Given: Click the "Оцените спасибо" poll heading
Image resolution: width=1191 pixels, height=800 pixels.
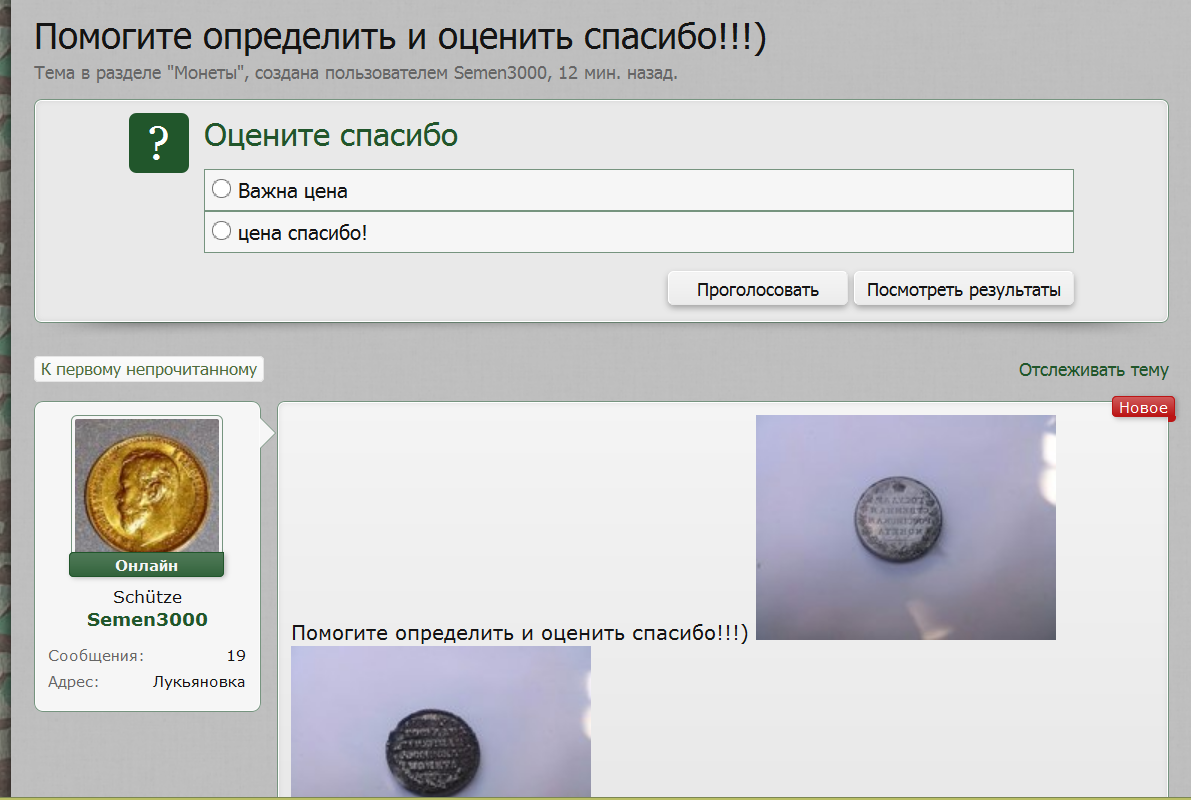Looking at the screenshot, I should pos(331,135).
